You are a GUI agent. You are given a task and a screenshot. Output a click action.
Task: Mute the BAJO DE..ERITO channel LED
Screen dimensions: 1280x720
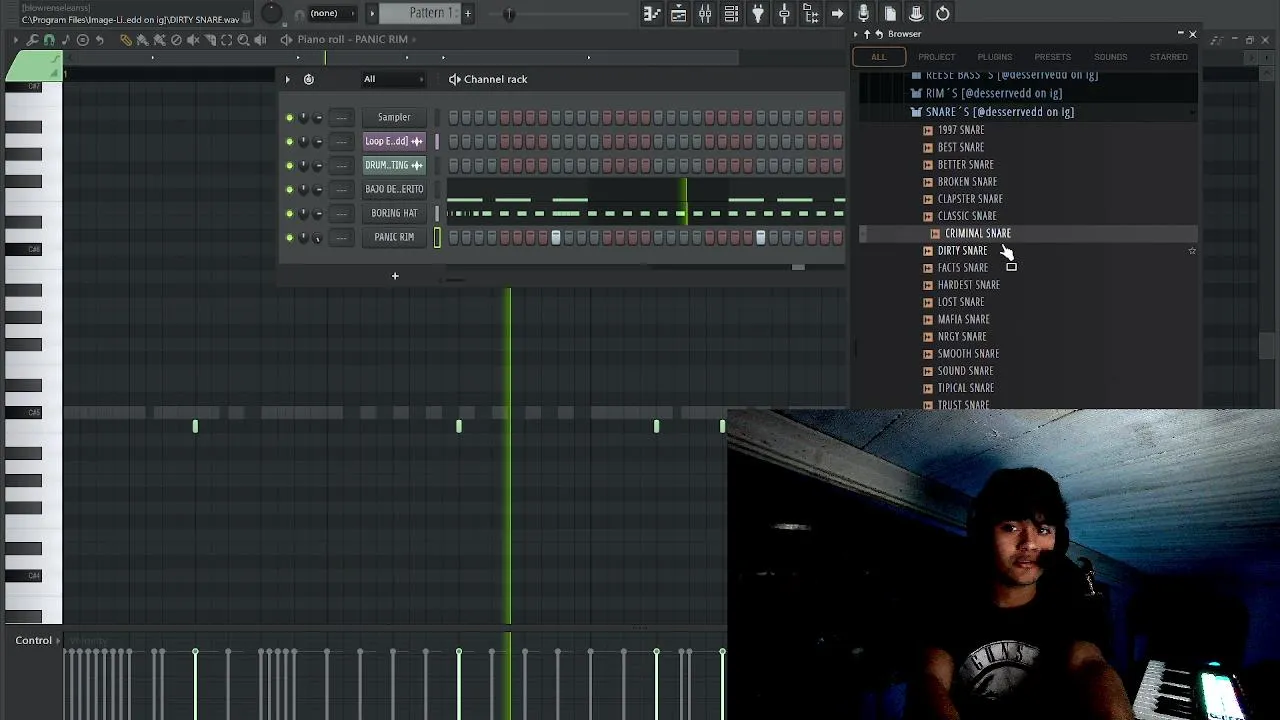click(290, 189)
